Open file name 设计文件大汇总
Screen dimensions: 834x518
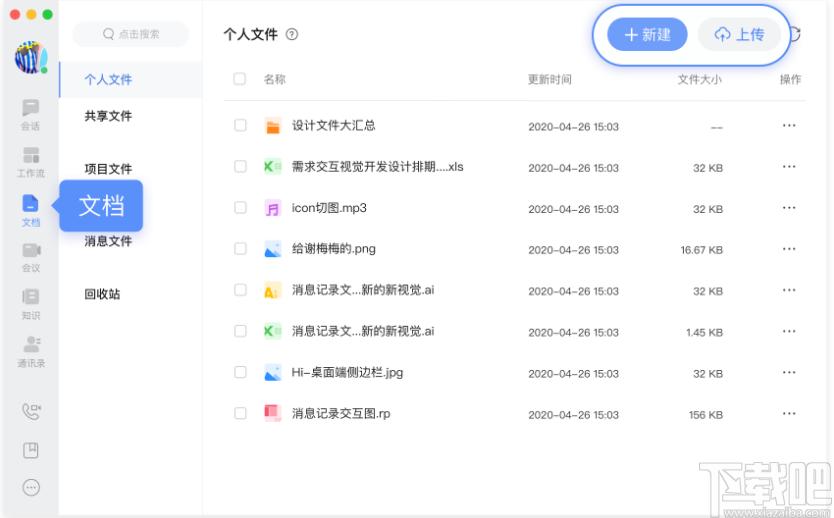coord(333,126)
